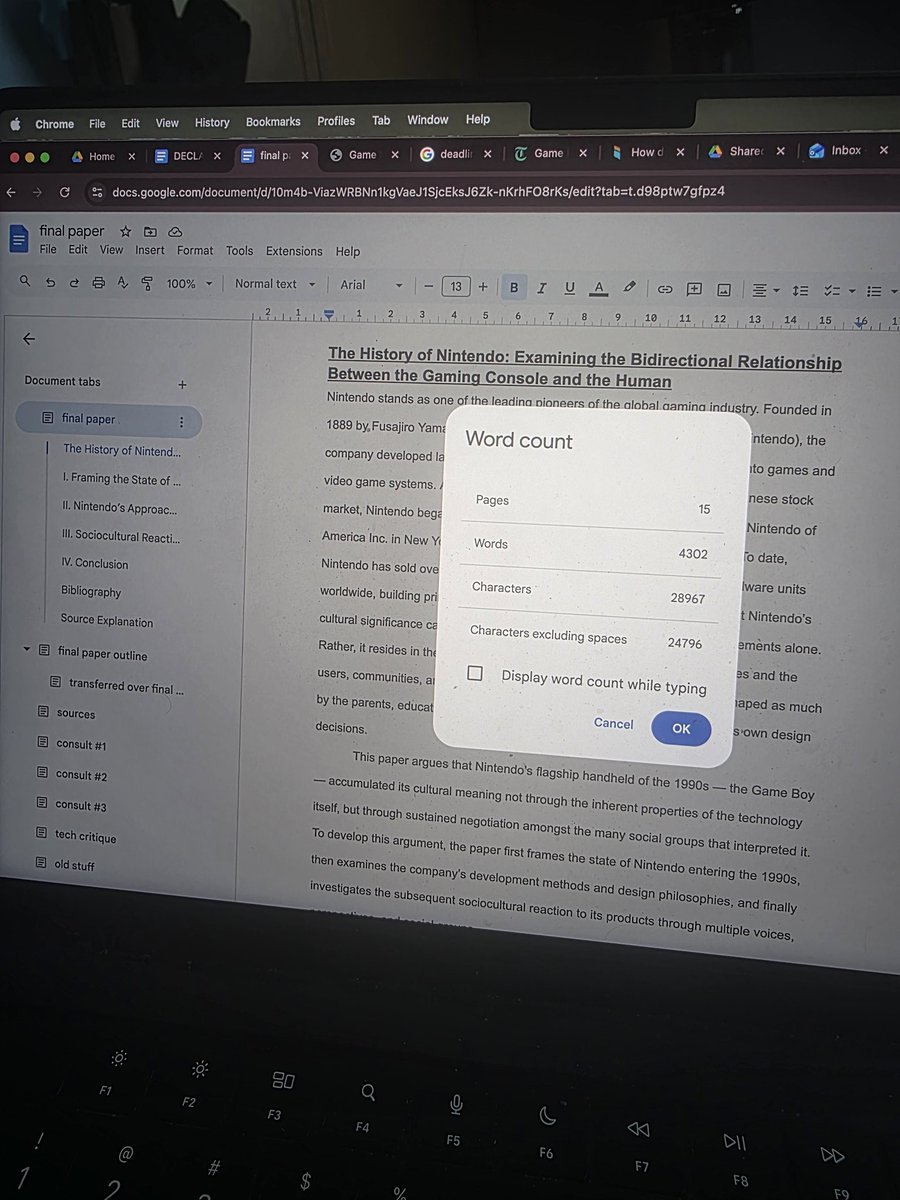Open the Docs Help menu
Image resolution: width=900 pixels, height=1200 pixels.
[347, 252]
